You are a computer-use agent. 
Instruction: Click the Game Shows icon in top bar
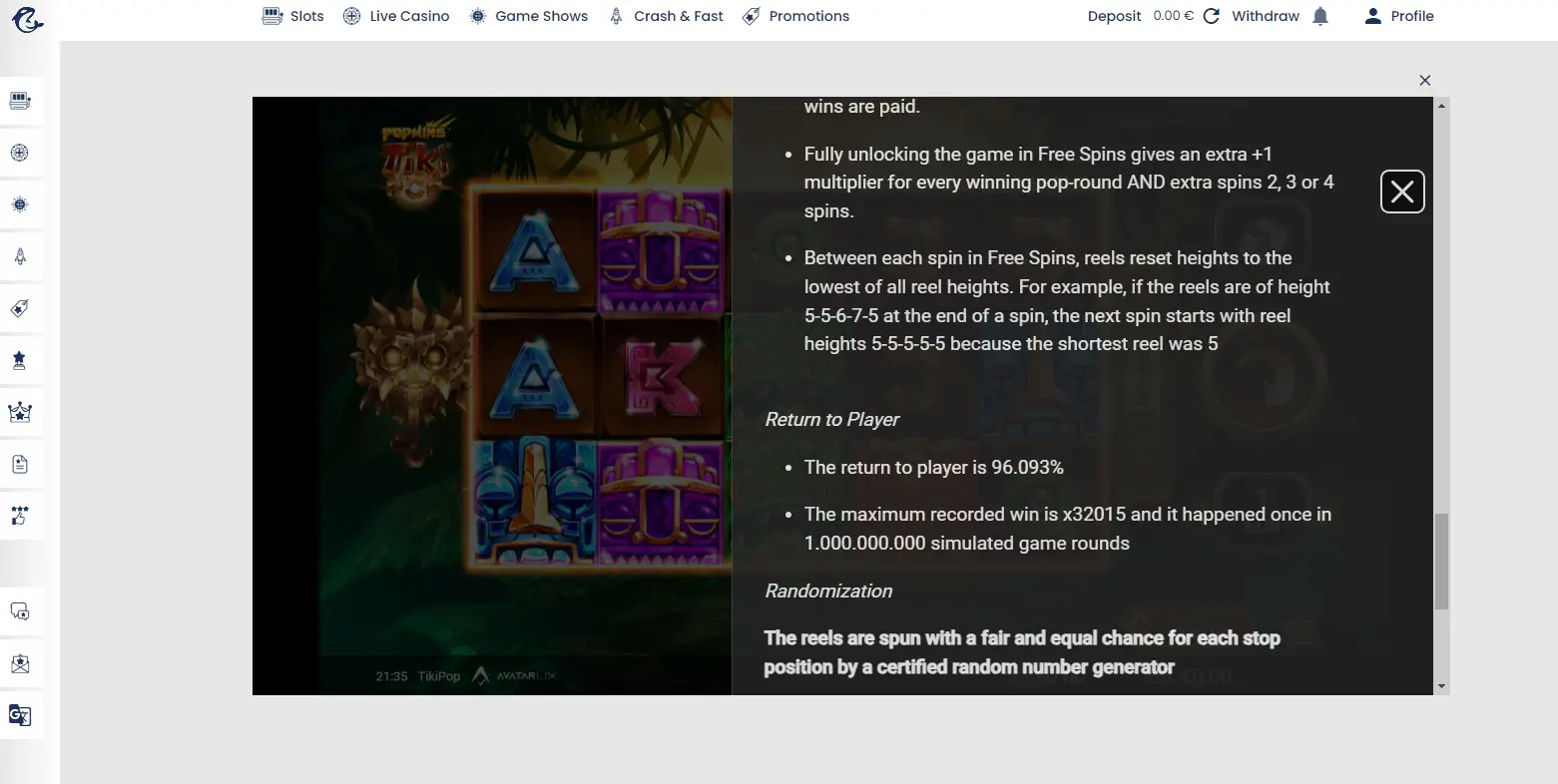pyautogui.click(x=478, y=16)
